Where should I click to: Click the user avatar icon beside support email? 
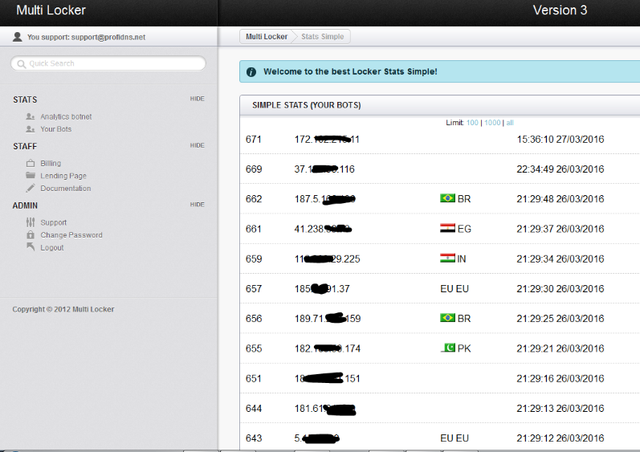17,37
